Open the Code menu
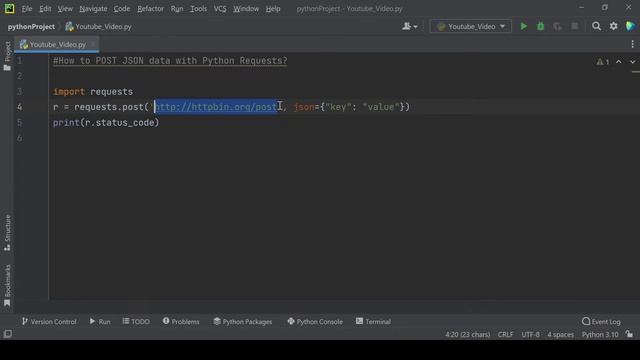The height and width of the screenshot is (360, 640). click(x=122, y=9)
